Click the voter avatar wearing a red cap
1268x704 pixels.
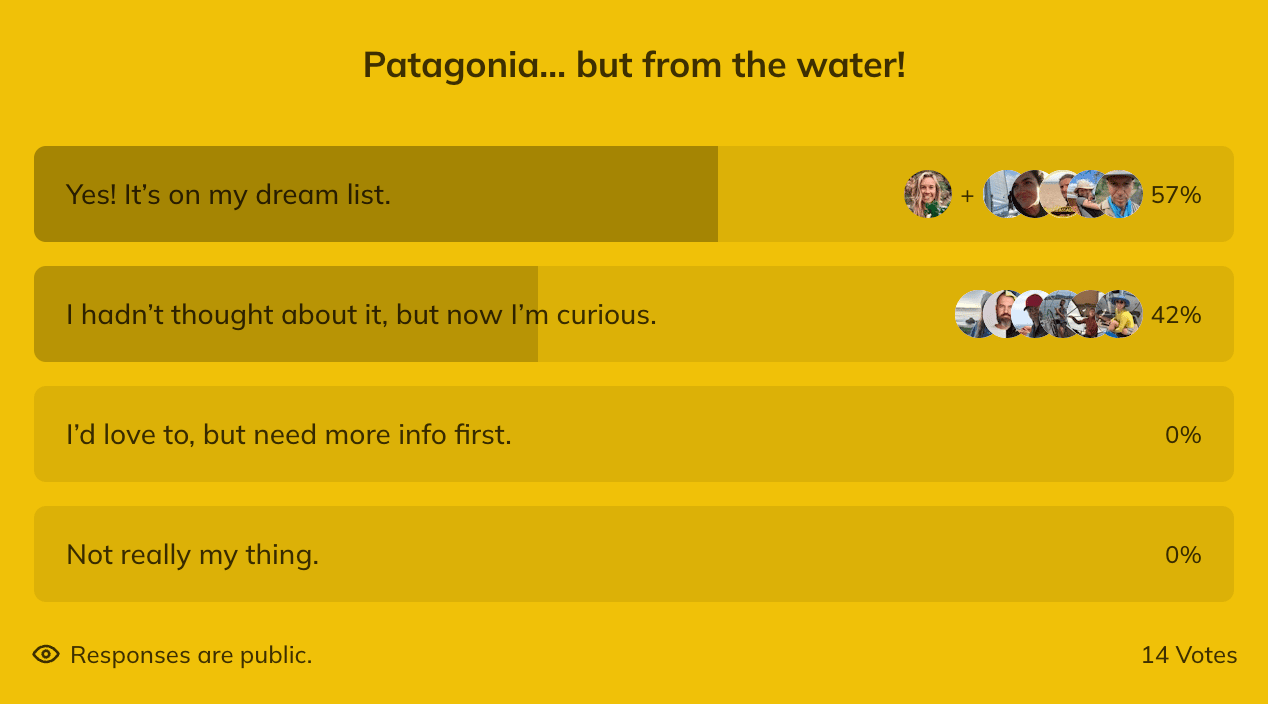[1032, 314]
